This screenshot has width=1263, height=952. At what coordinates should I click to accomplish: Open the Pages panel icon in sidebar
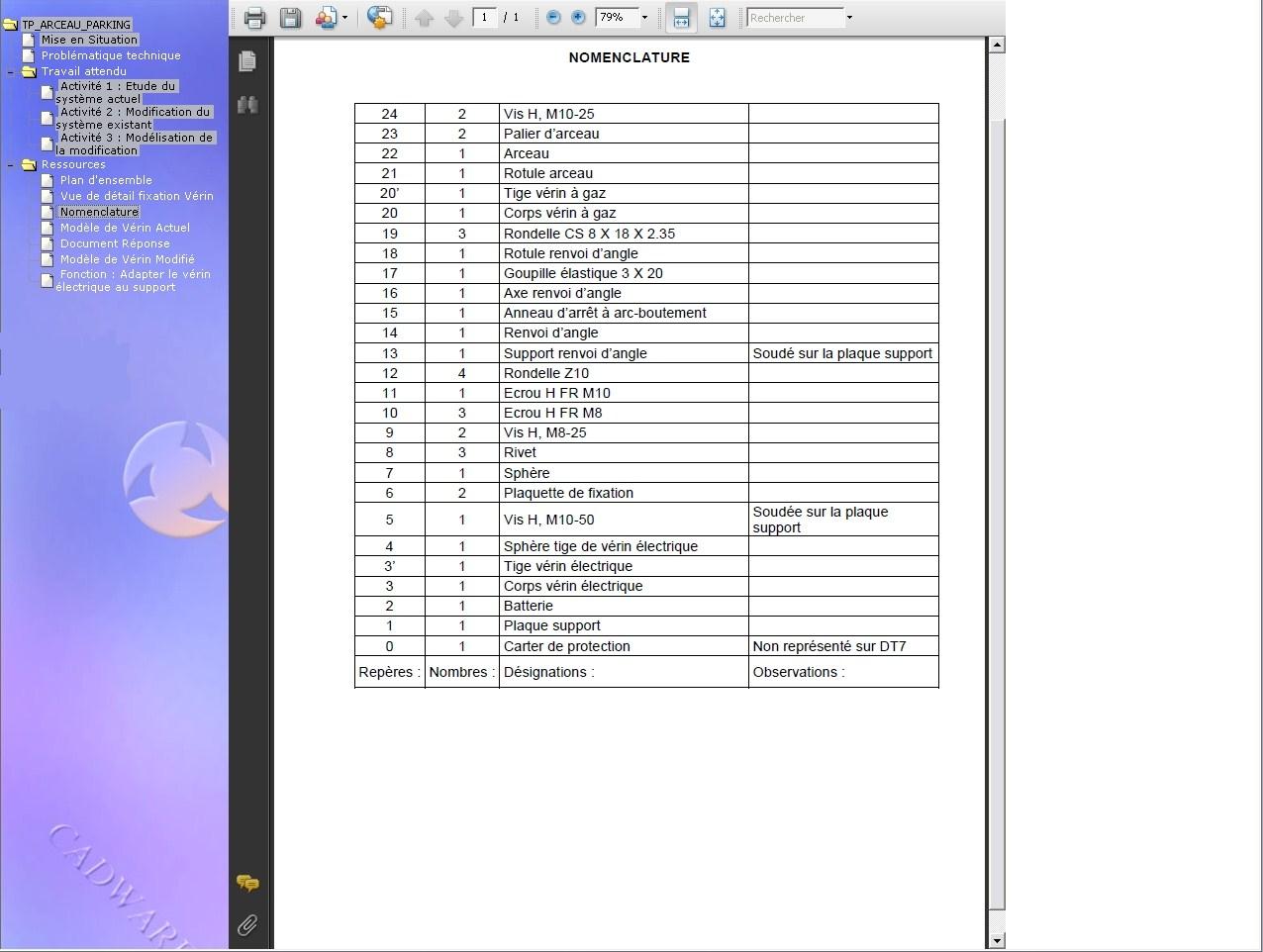(247, 61)
